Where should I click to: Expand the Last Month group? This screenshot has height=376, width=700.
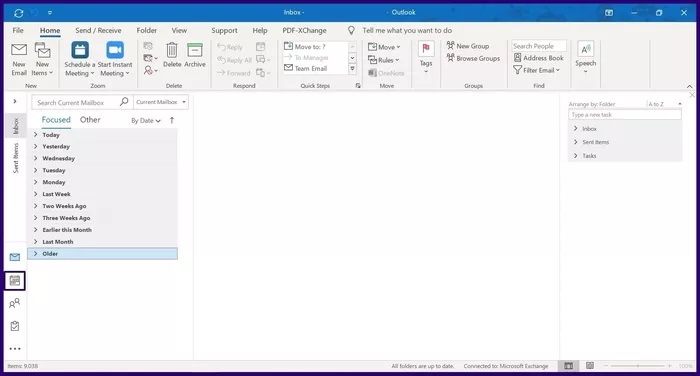tap(35, 242)
